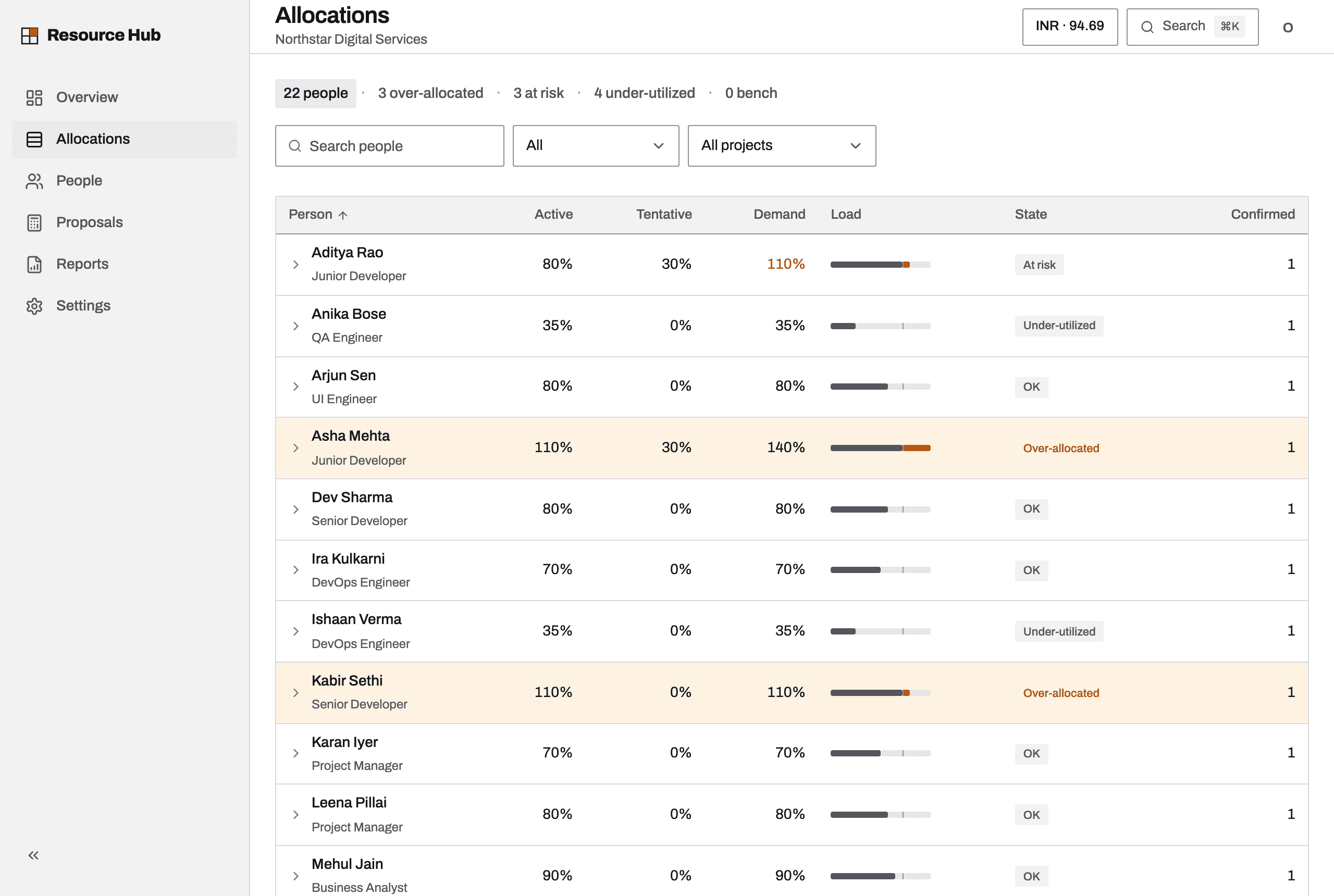Expand Anika Bose's allocation details
The height and width of the screenshot is (896, 1334).
[x=295, y=326]
